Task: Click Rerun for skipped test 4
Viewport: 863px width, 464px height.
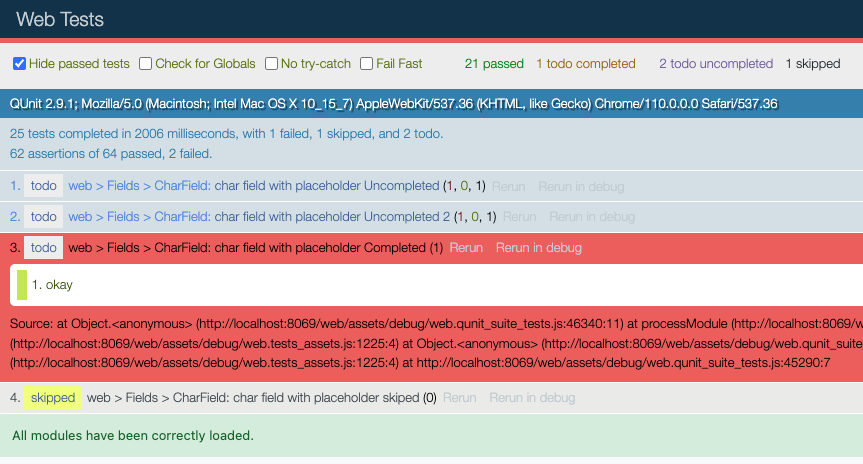Action: pyautogui.click(x=460, y=397)
